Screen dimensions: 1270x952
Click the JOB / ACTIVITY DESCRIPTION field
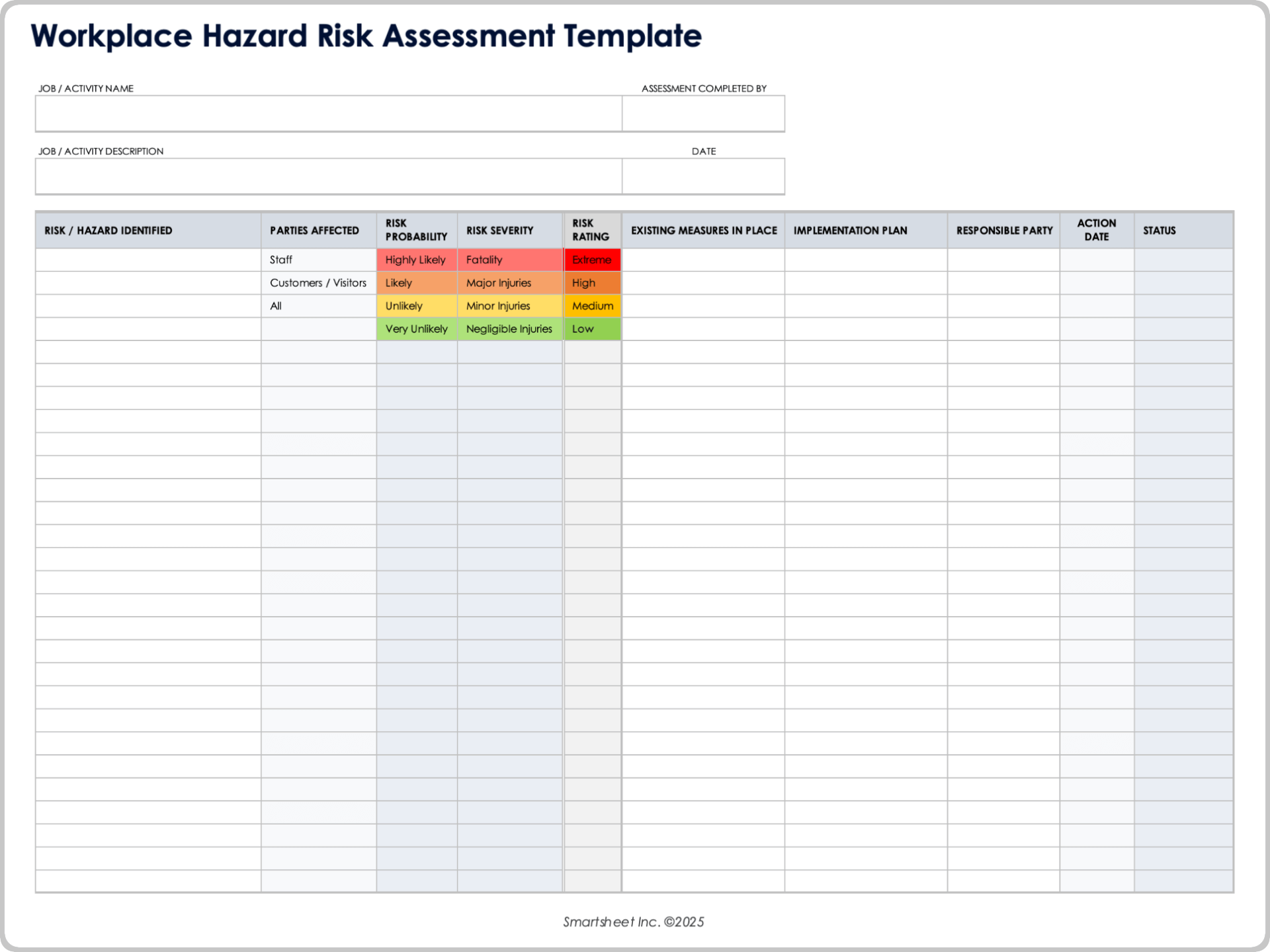[327, 176]
